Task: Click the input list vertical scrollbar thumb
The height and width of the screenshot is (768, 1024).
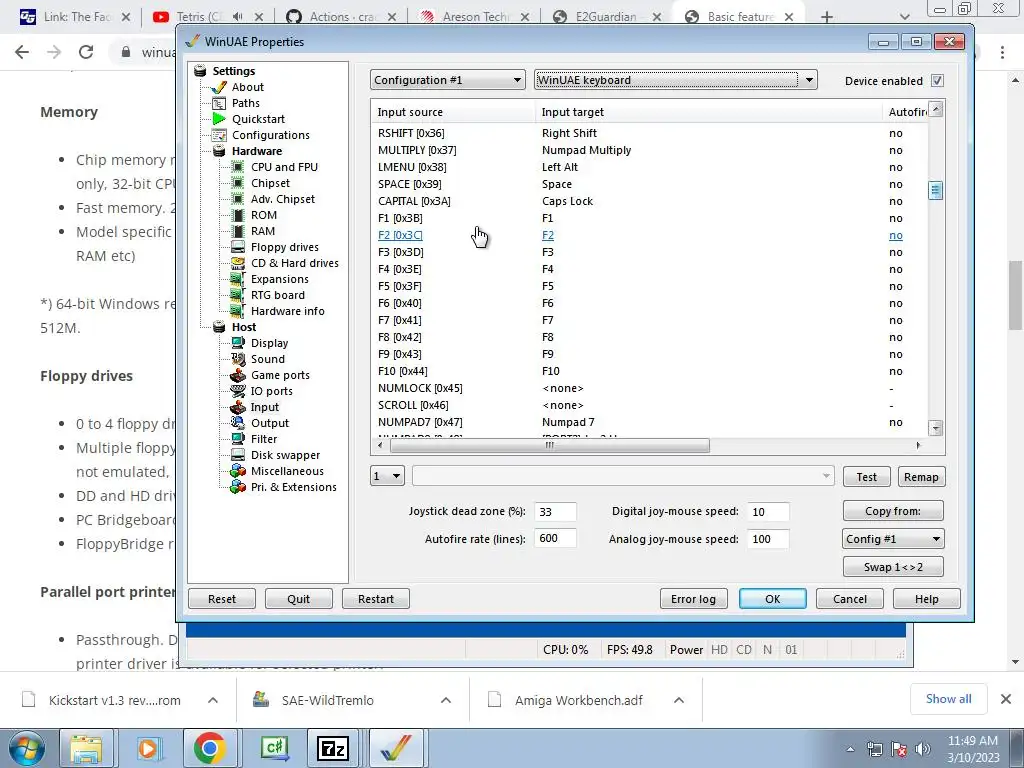Action: pyautogui.click(x=936, y=190)
